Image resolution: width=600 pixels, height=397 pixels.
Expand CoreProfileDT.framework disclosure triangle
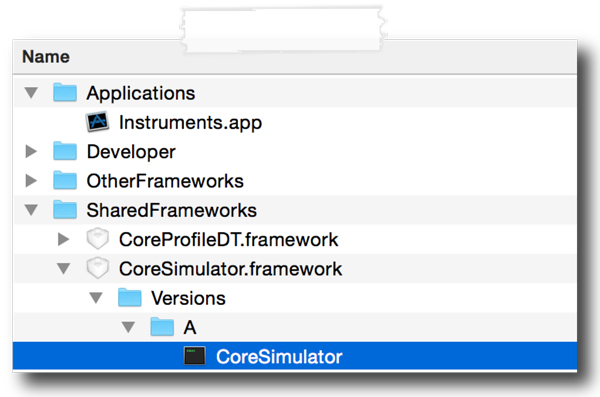[x=63, y=239]
